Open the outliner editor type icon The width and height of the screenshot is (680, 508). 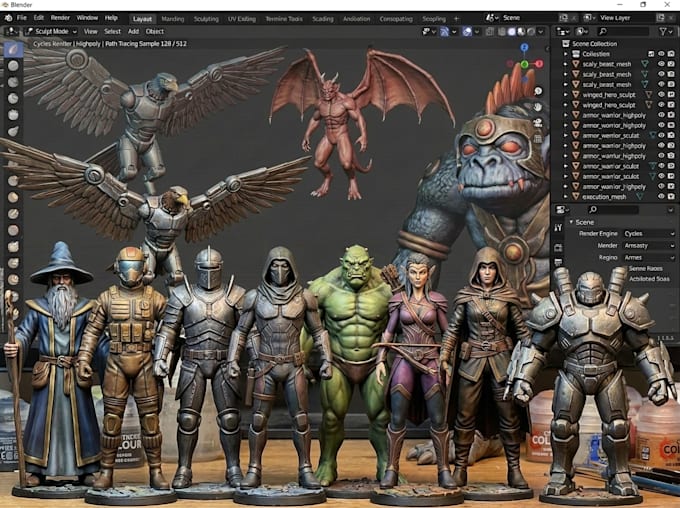pyautogui.click(x=563, y=31)
